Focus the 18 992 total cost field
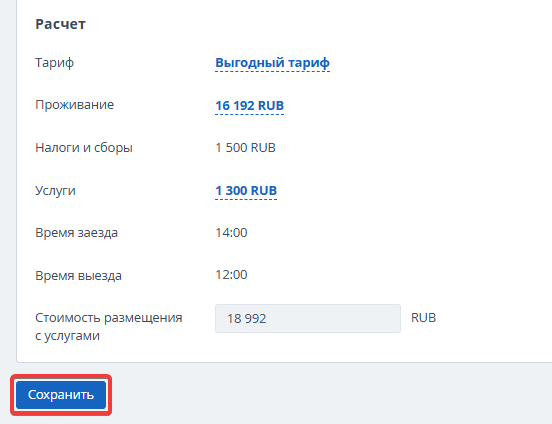552x424 pixels. pyautogui.click(x=308, y=318)
